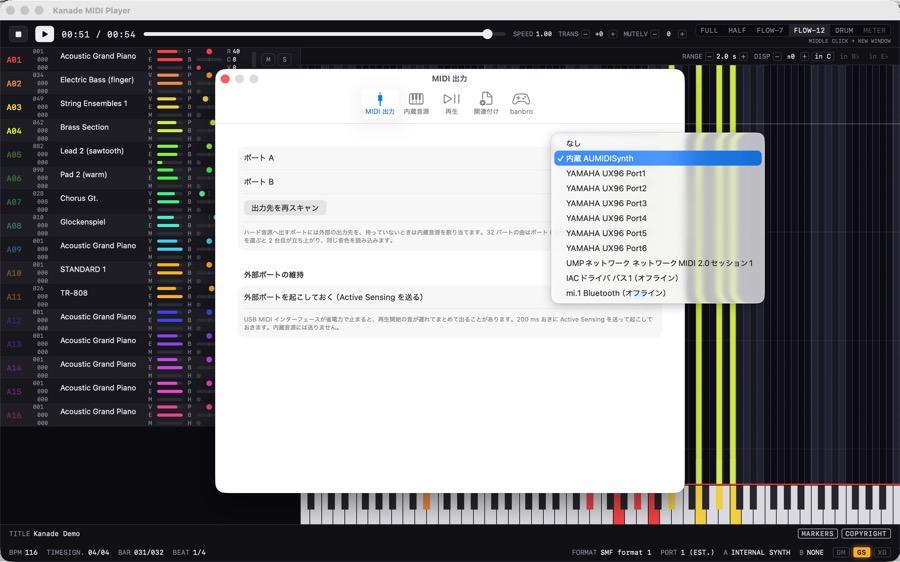Select the 'in E♭' display key toggle

click(x=878, y=56)
